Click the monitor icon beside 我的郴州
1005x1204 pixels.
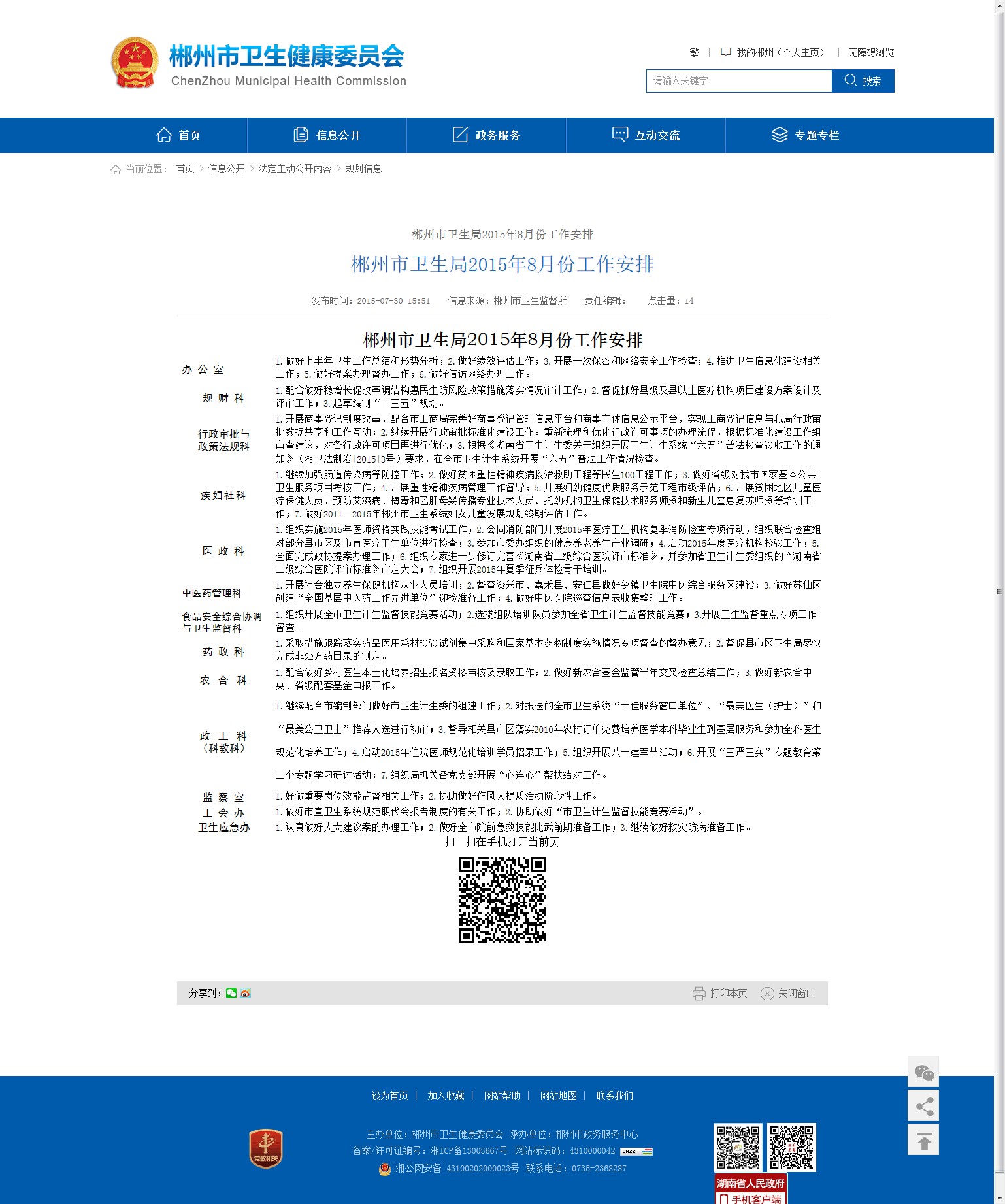(725, 52)
